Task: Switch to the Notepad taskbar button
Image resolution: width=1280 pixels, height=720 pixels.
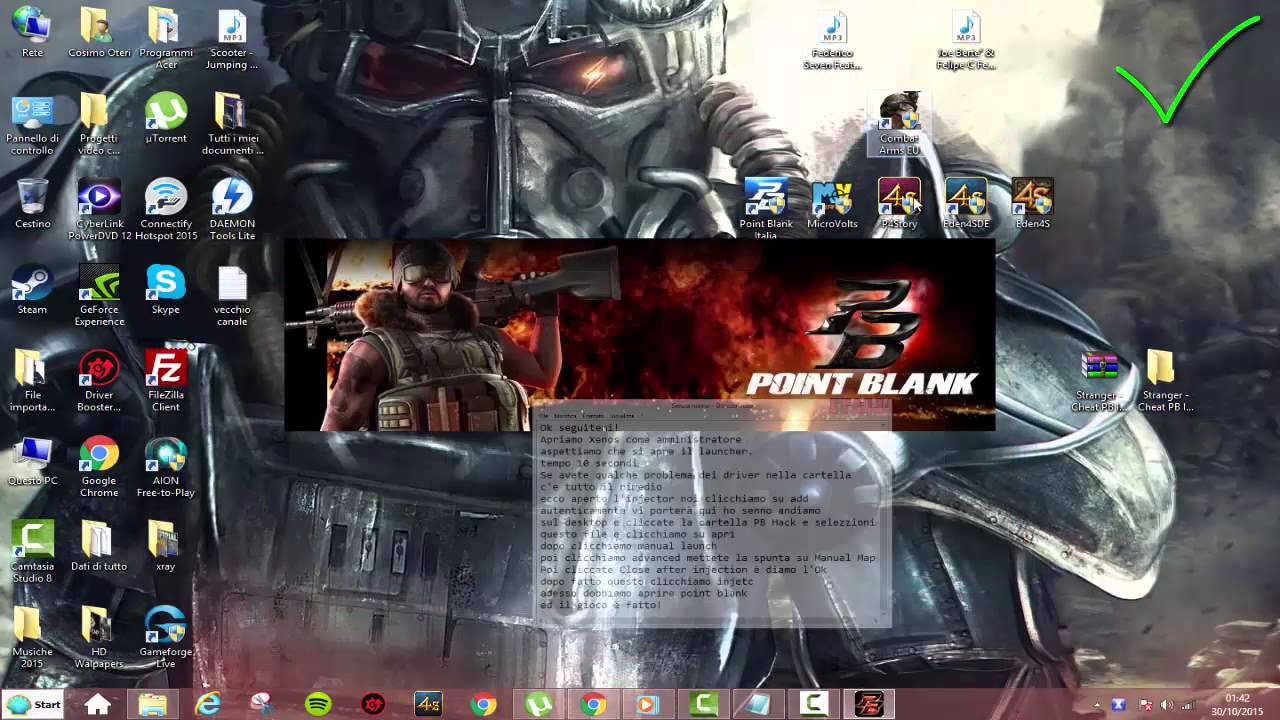Action: coord(758,704)
